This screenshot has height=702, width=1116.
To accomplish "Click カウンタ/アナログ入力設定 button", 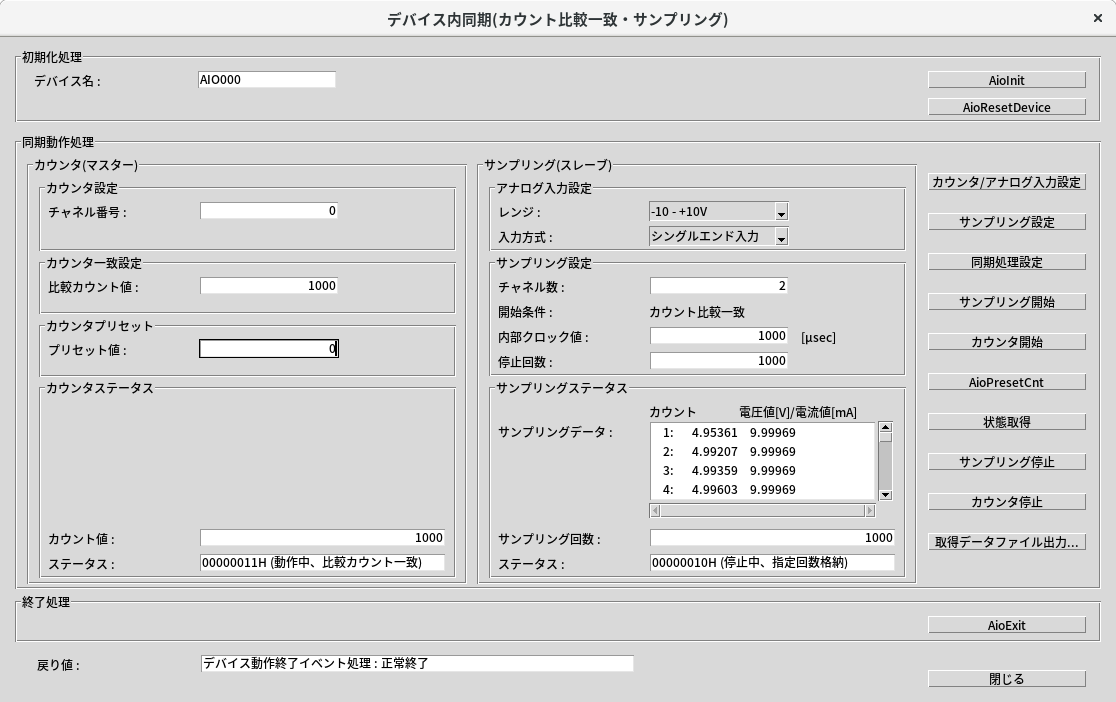I will [x=1006, y=182].
